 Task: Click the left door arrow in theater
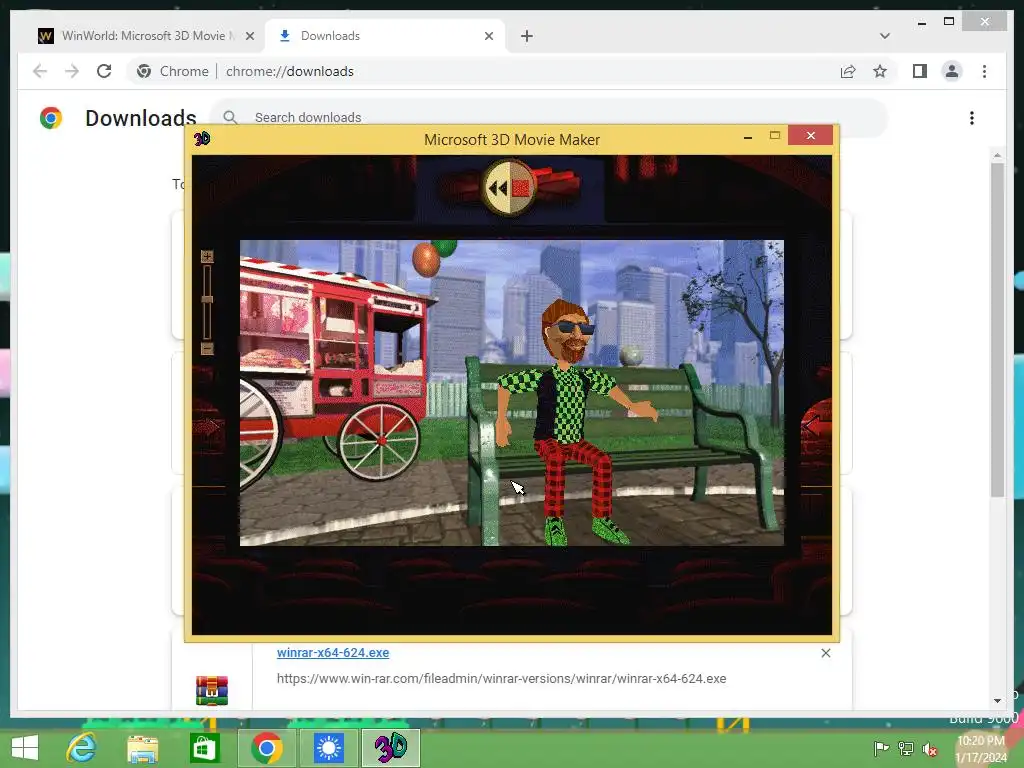pos(209,428)
